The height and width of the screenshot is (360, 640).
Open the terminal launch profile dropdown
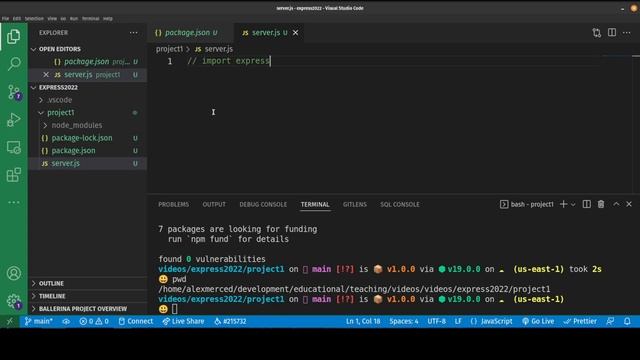[573, 204]
